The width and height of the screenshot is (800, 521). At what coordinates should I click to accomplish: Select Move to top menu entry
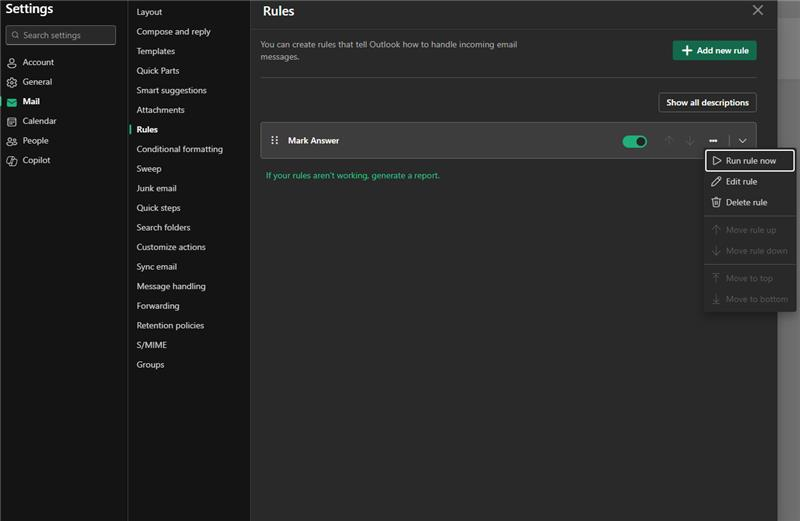[749, 279]
